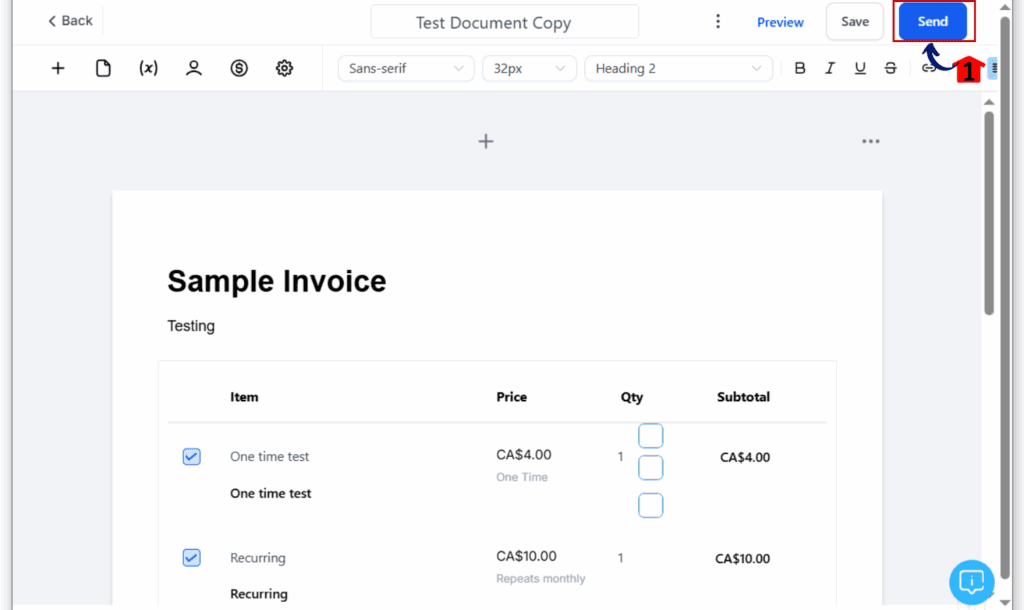Screen dimensions: 1024x610
Task: Open the canvas three-dot options menu
Action: 871,141
